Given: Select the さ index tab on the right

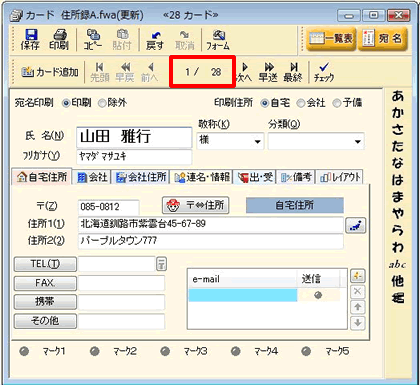Looking at the screenshot, I should tap(398, 130).
